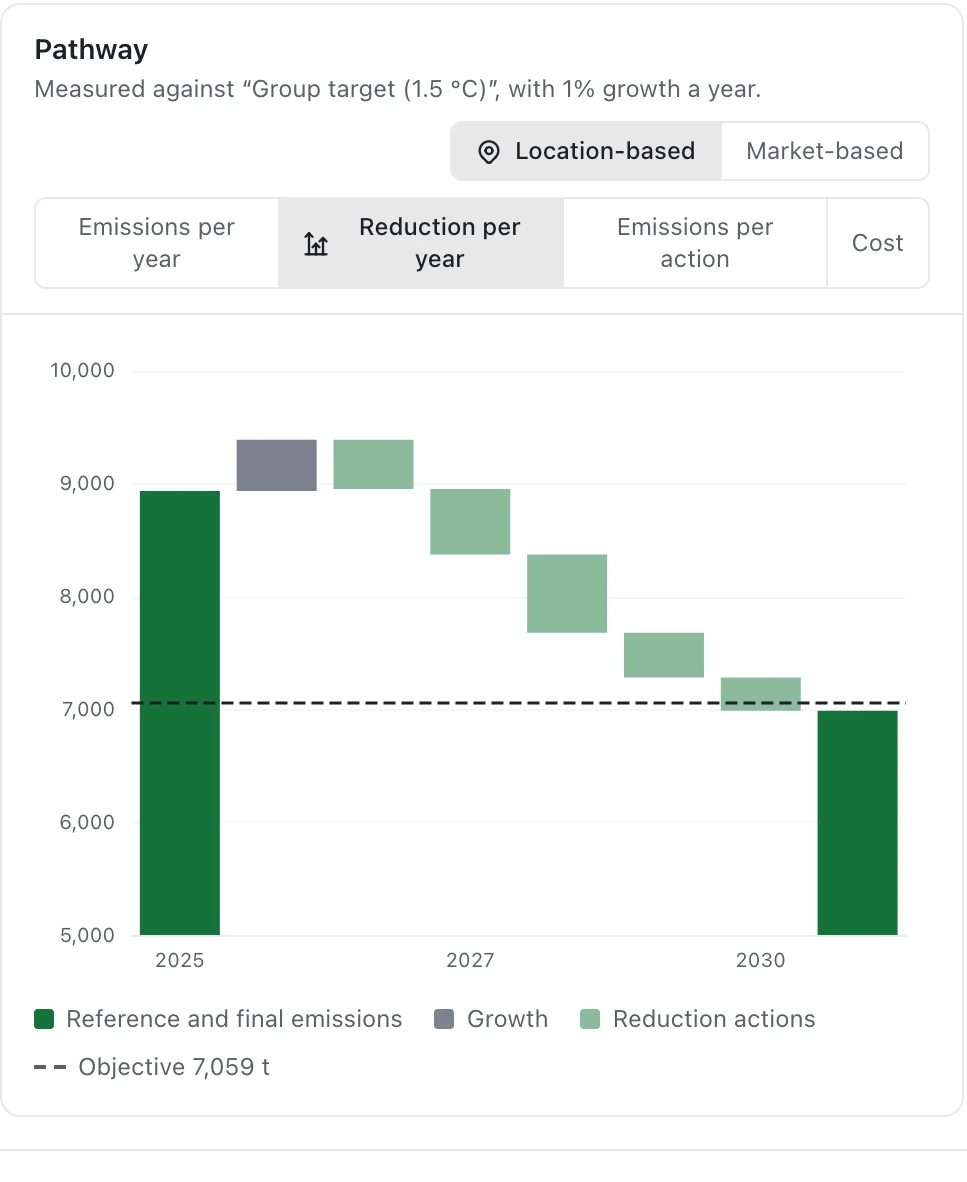Switch to Location-based accounting
Image resolution: width=967 pixels, height=1182 pixels.
tap(586, 152)
